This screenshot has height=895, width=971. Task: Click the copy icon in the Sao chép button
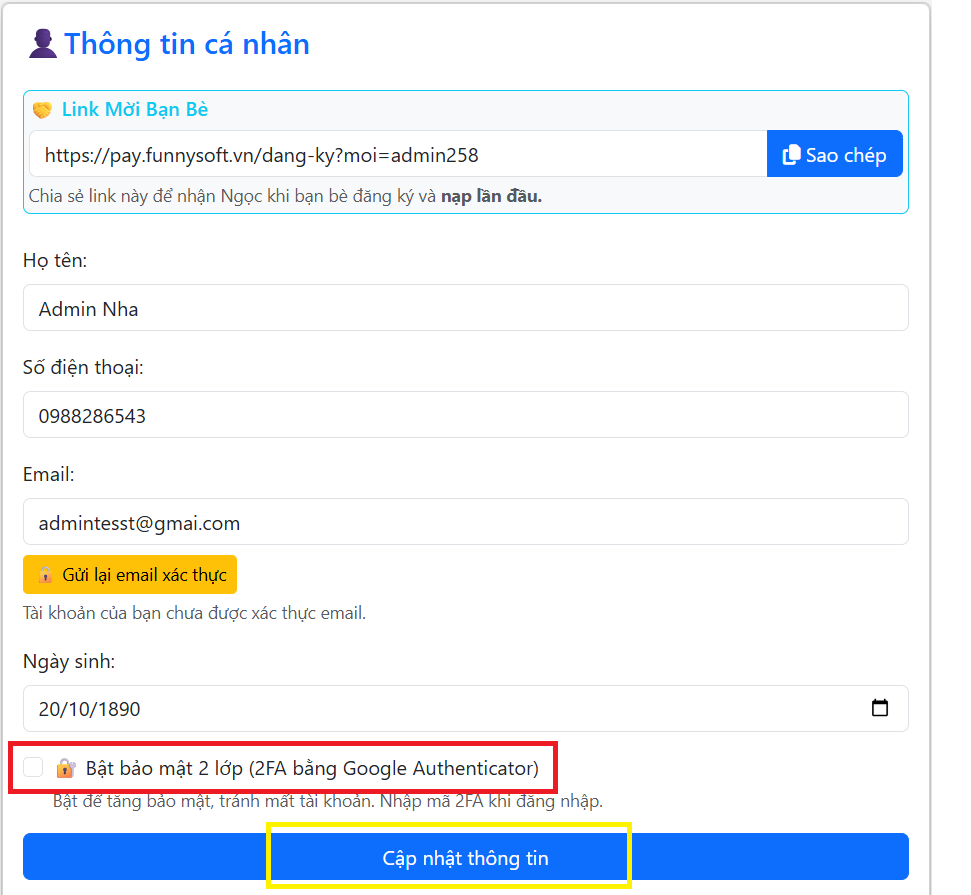click(791, 155)
